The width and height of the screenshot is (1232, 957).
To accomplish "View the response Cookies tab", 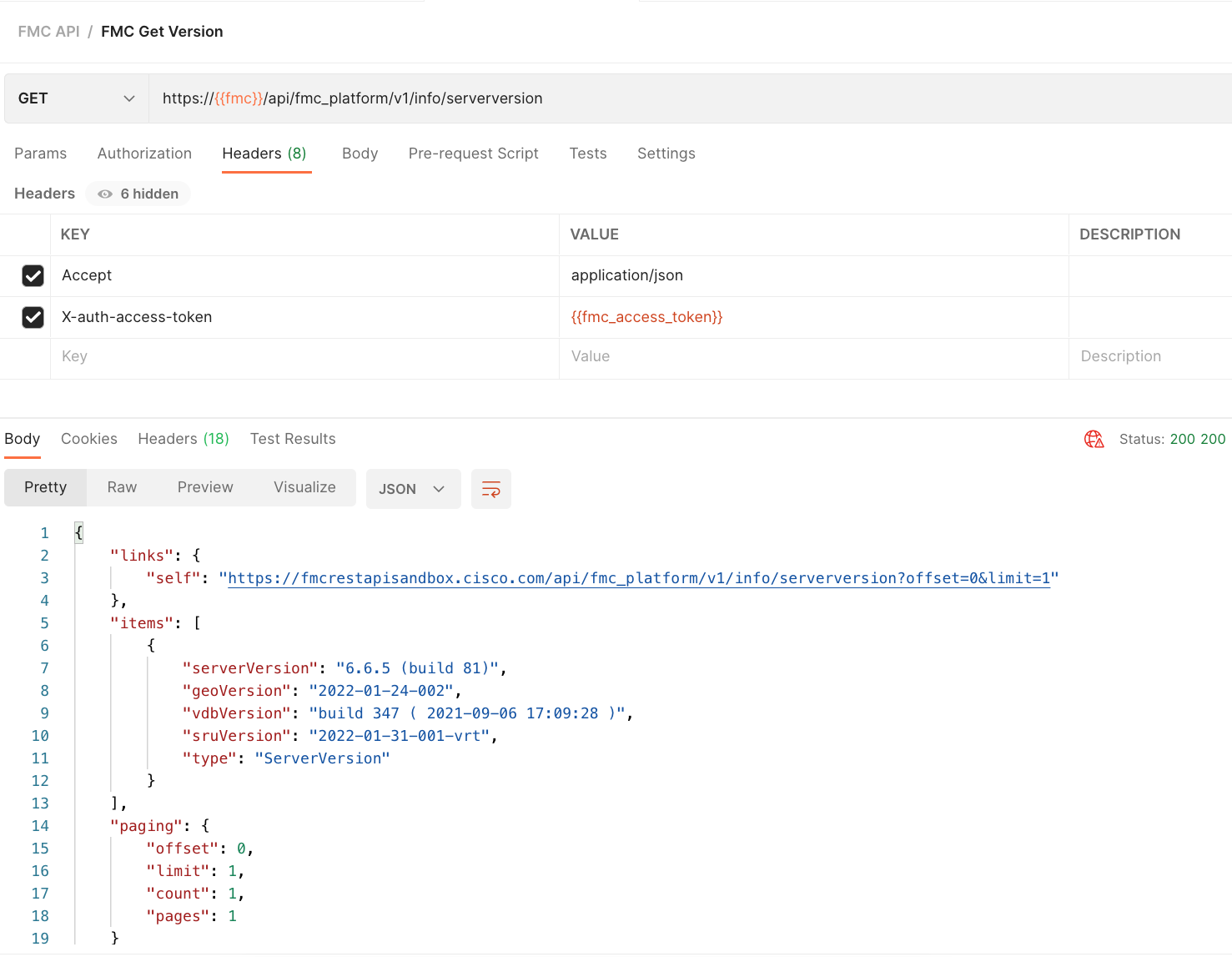I will [x=88, y=439].
